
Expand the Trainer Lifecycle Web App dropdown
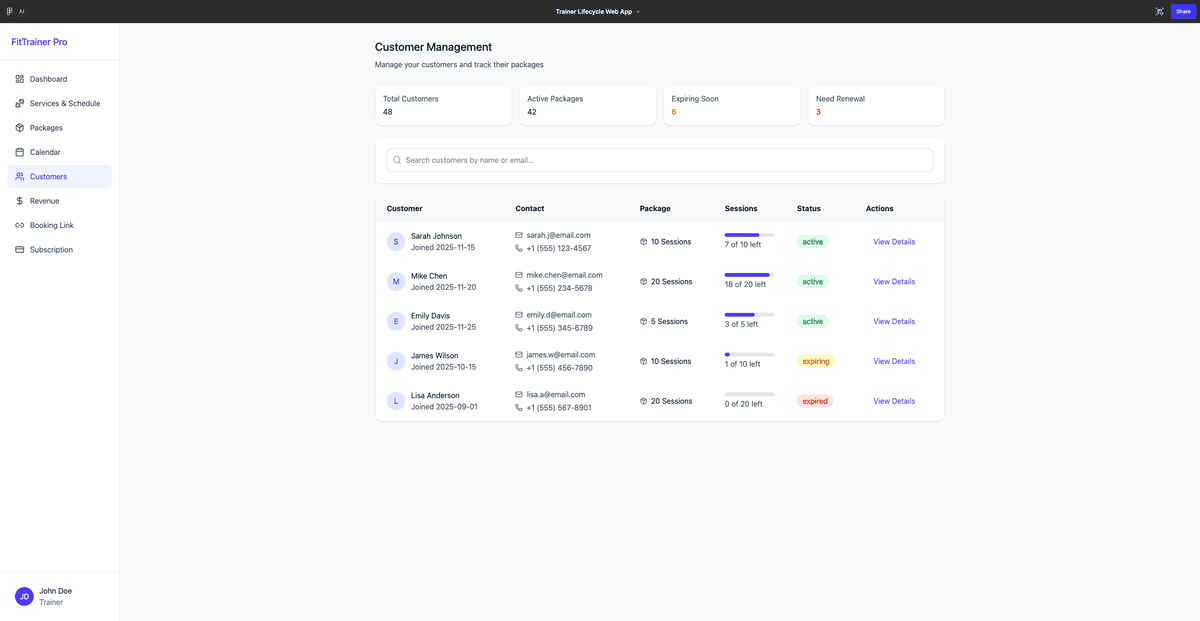point(637,11)
